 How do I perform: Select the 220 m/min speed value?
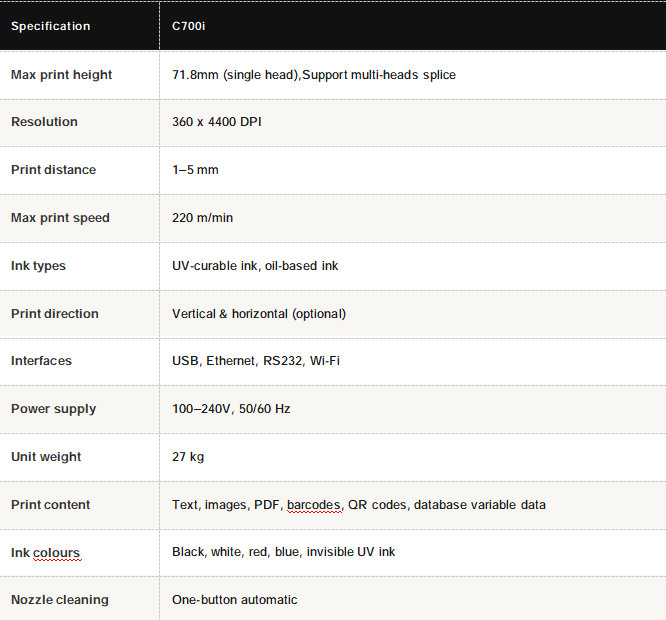click(x=203, y=218)
